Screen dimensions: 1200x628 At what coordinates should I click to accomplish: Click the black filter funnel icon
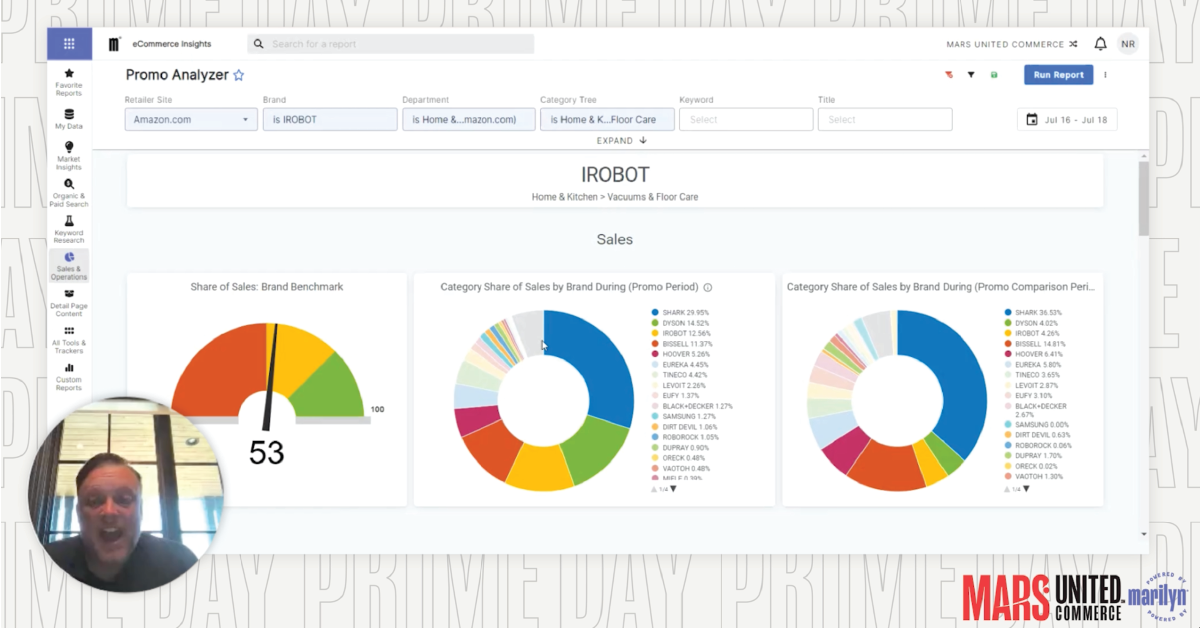(x=971, y=75)
